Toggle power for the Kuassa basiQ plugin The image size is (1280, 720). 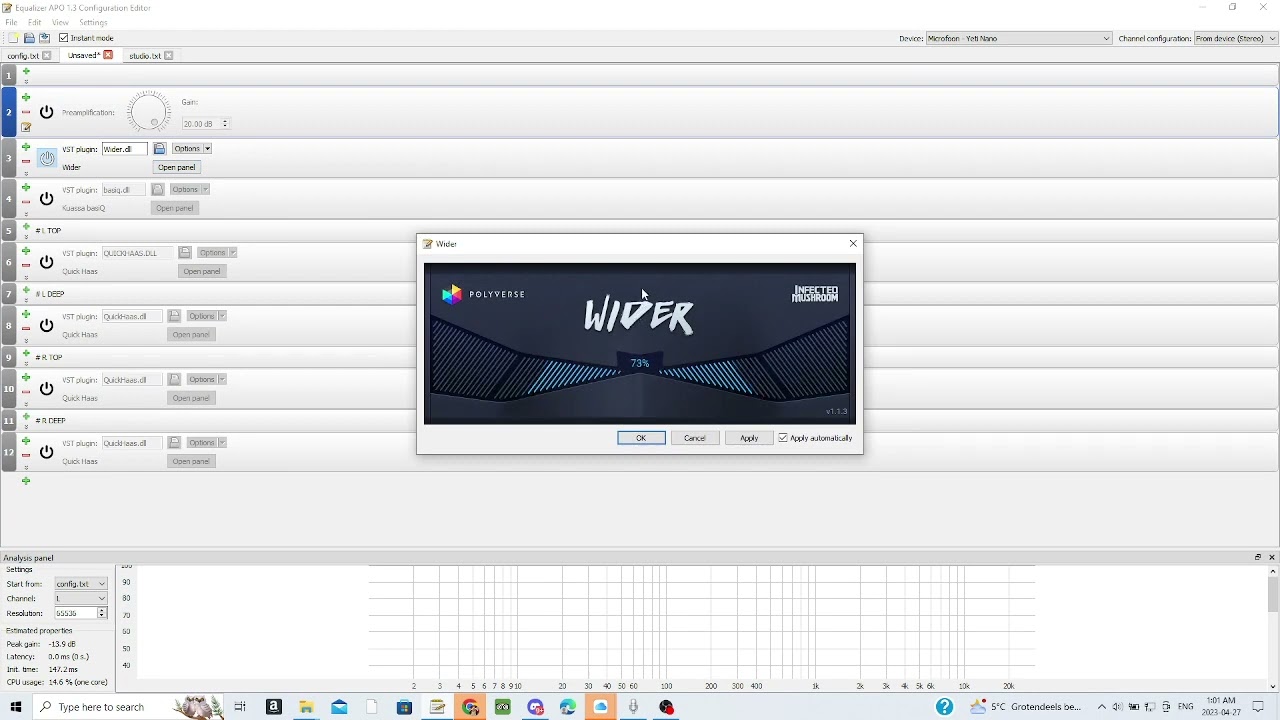click(46, 198)
